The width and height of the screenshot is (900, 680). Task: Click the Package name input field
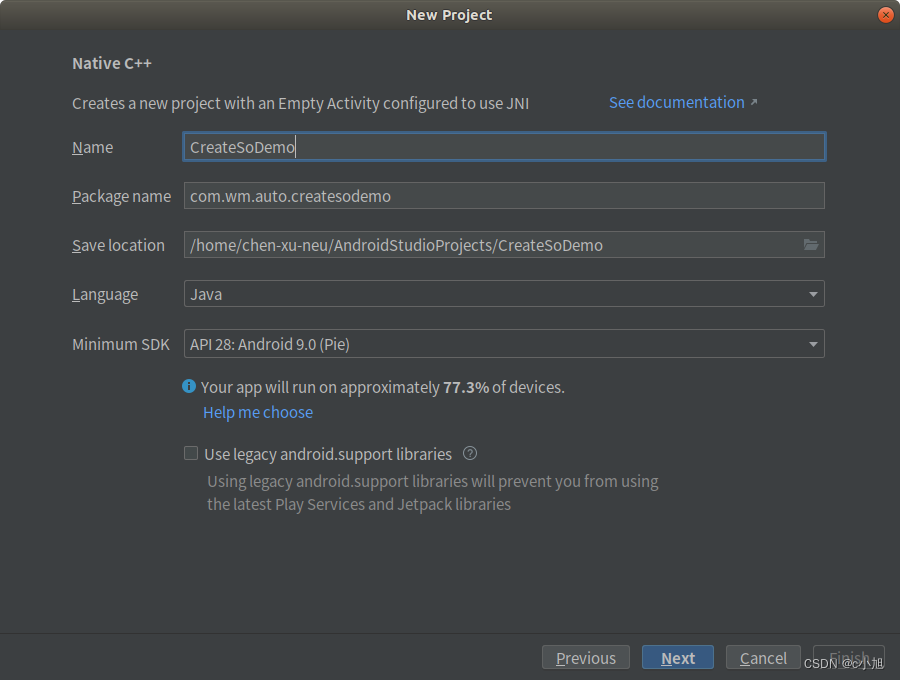pyautogui.click(x=504, y=196)
